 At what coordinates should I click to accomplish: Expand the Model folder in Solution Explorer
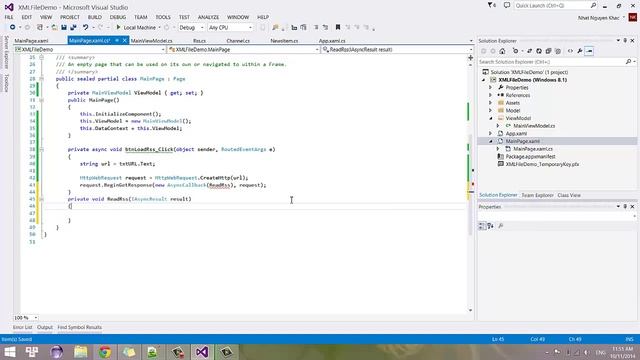click(491, 111)
